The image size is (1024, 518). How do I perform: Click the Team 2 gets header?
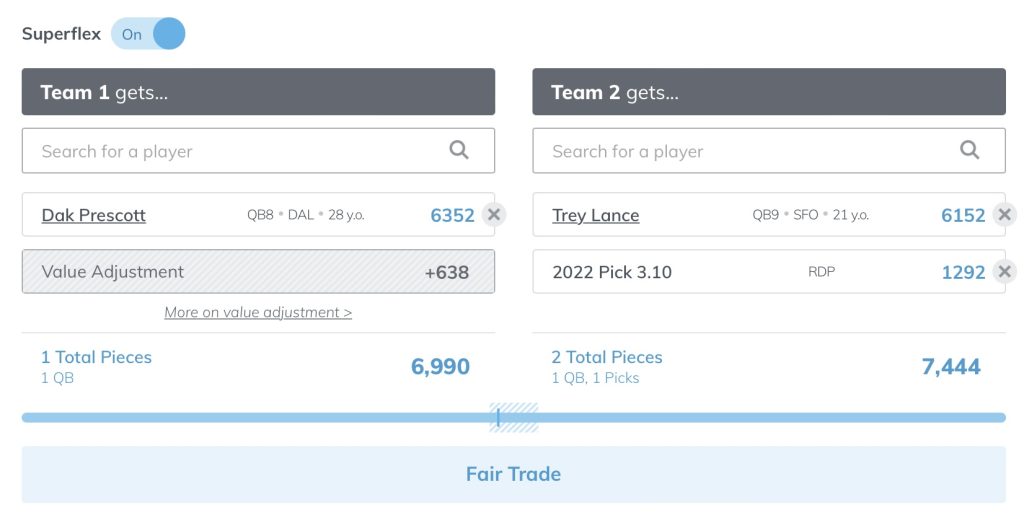[x=769, y=92]
